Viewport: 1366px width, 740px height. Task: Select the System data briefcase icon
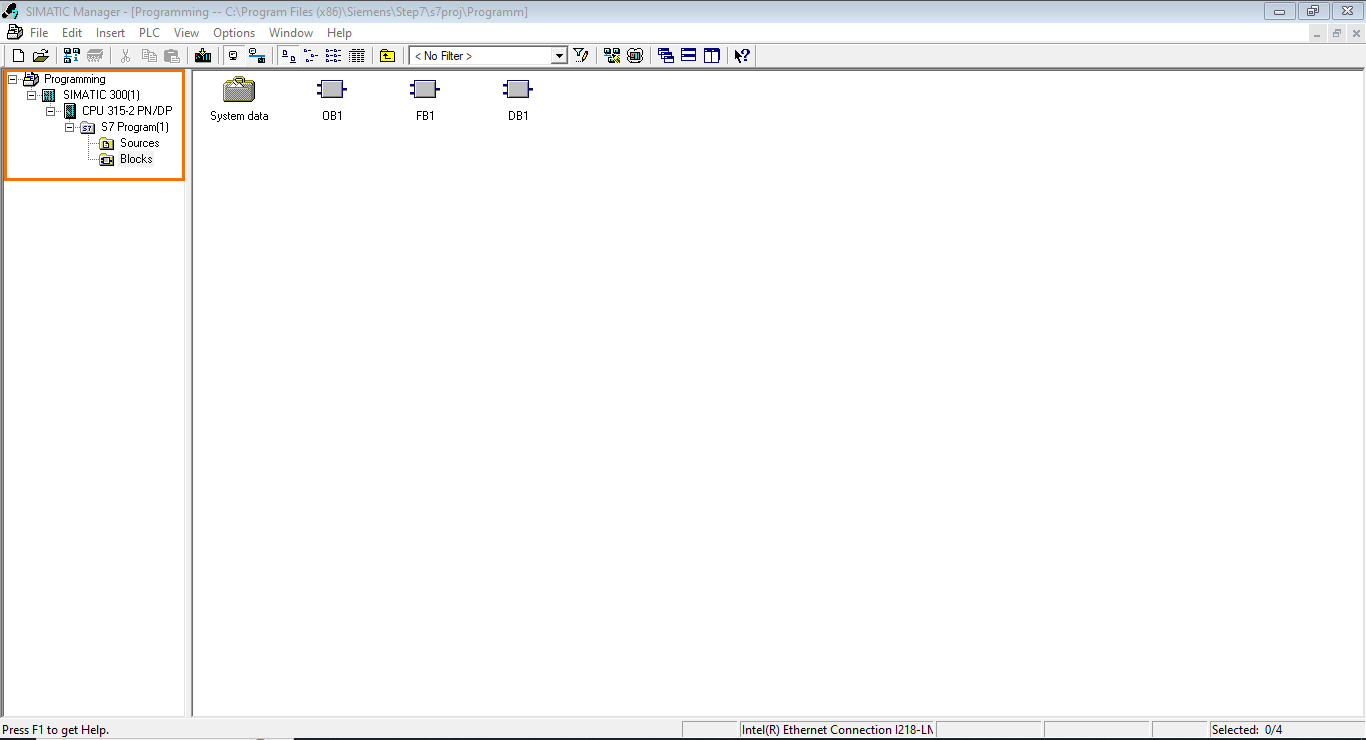(239, 90)
